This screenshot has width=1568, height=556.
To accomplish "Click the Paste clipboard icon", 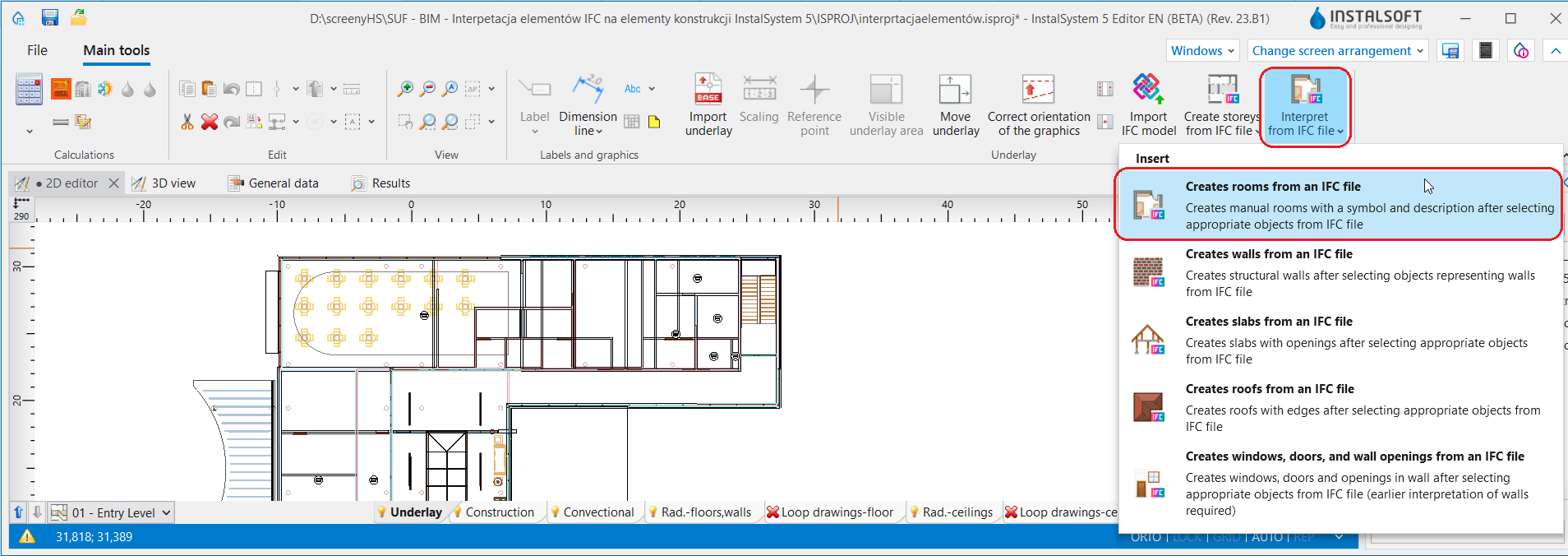I will point(209,89).
